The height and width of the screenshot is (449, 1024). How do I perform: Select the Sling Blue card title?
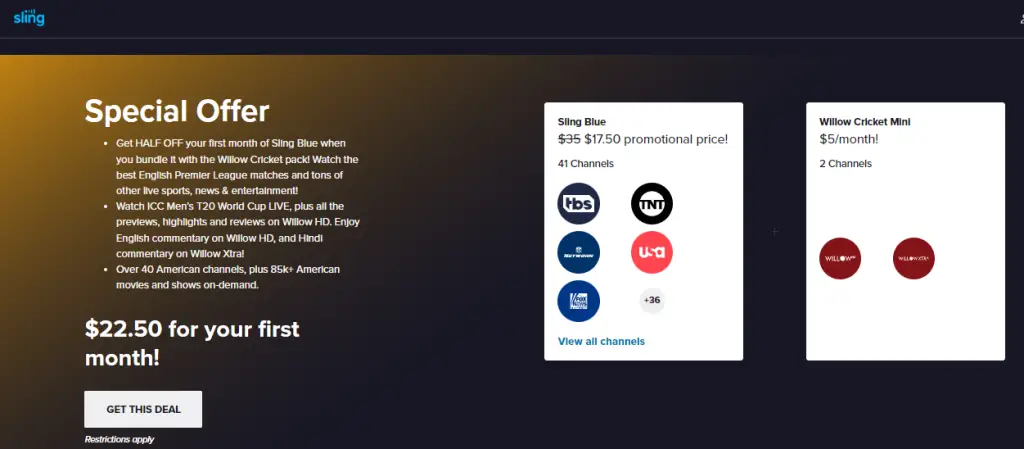click(582, 121)
